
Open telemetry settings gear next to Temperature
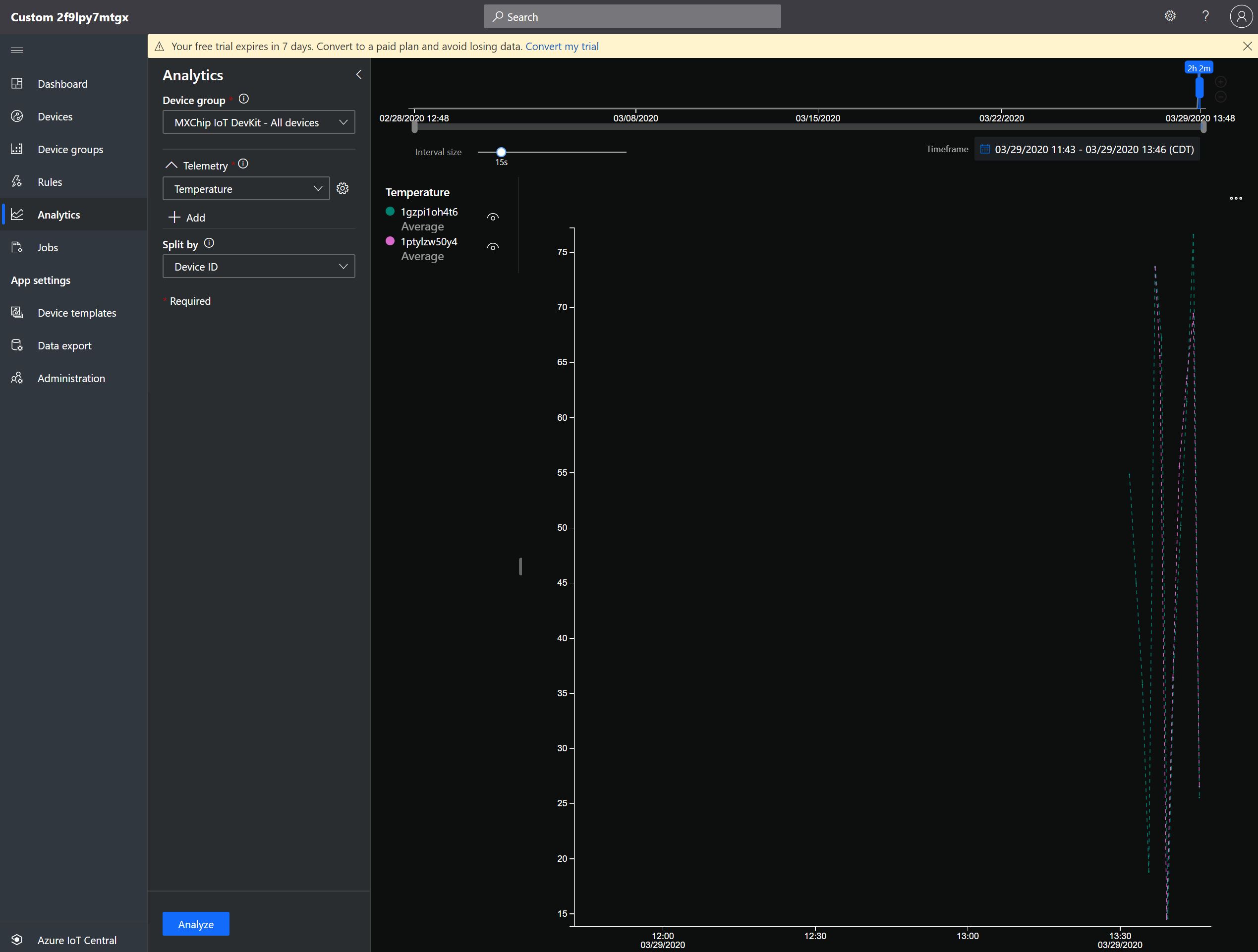coord(343,188)
